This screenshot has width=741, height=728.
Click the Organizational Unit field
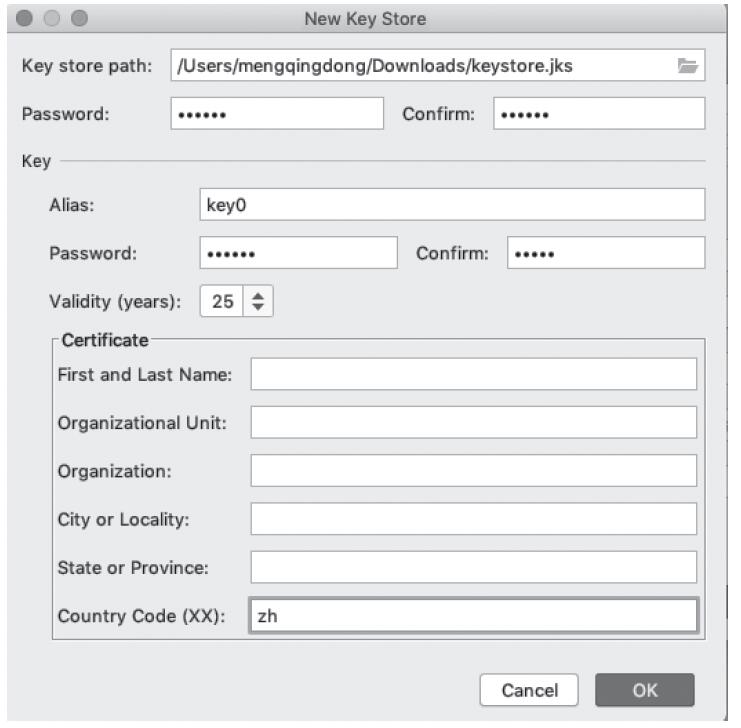[x=473, y=422]
